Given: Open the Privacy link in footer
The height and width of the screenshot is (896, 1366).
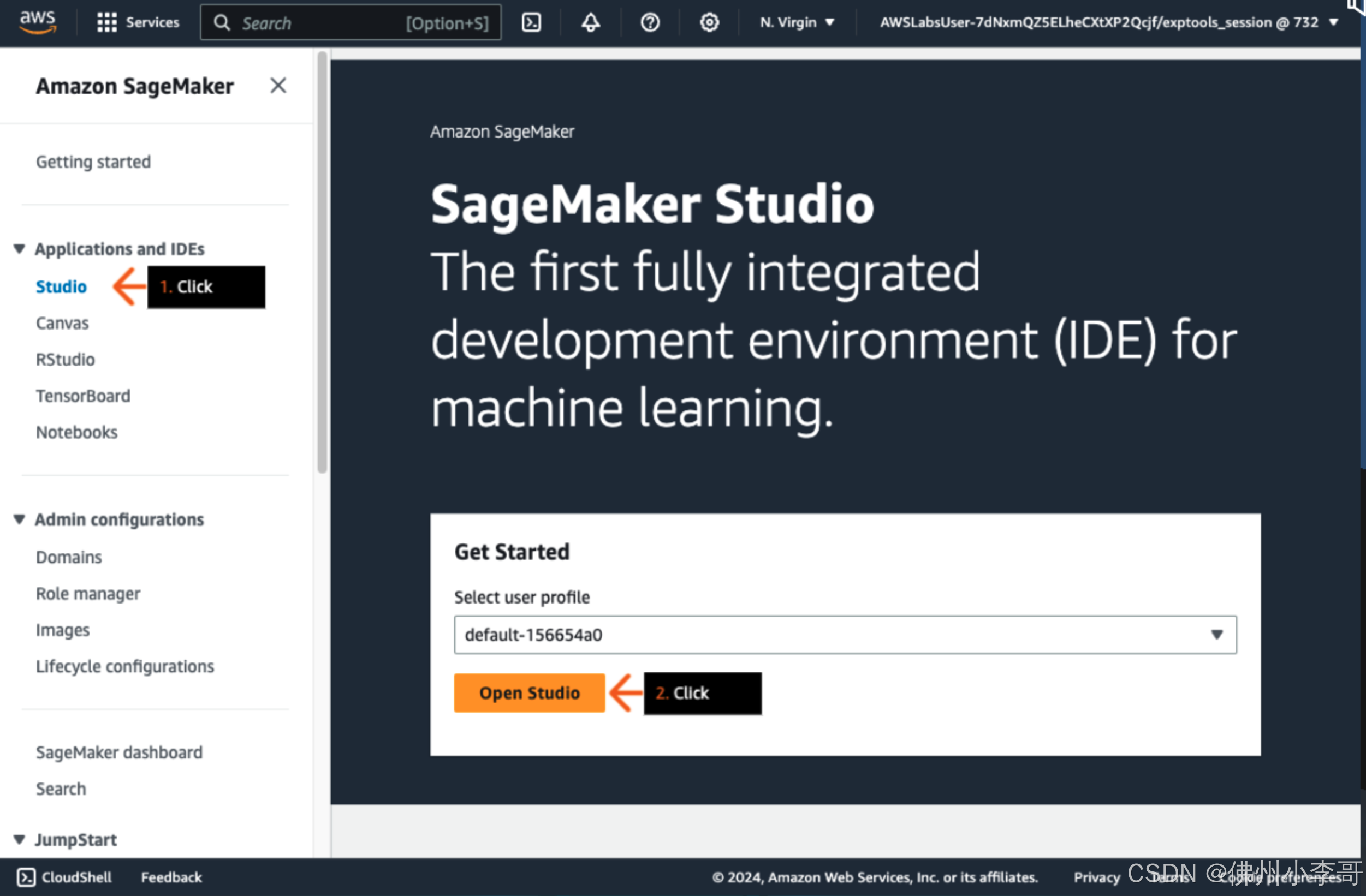Looking at the screenshot, I should 1096,877.
